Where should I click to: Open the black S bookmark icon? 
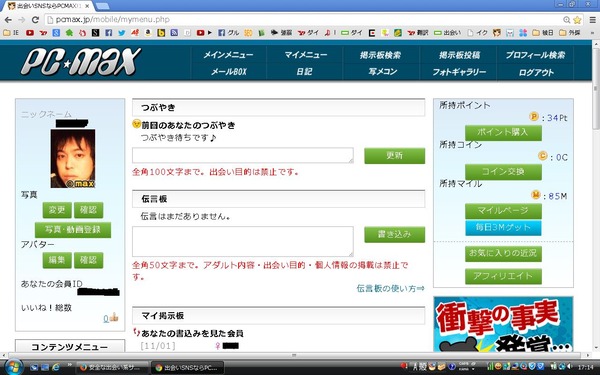[96, 33]
